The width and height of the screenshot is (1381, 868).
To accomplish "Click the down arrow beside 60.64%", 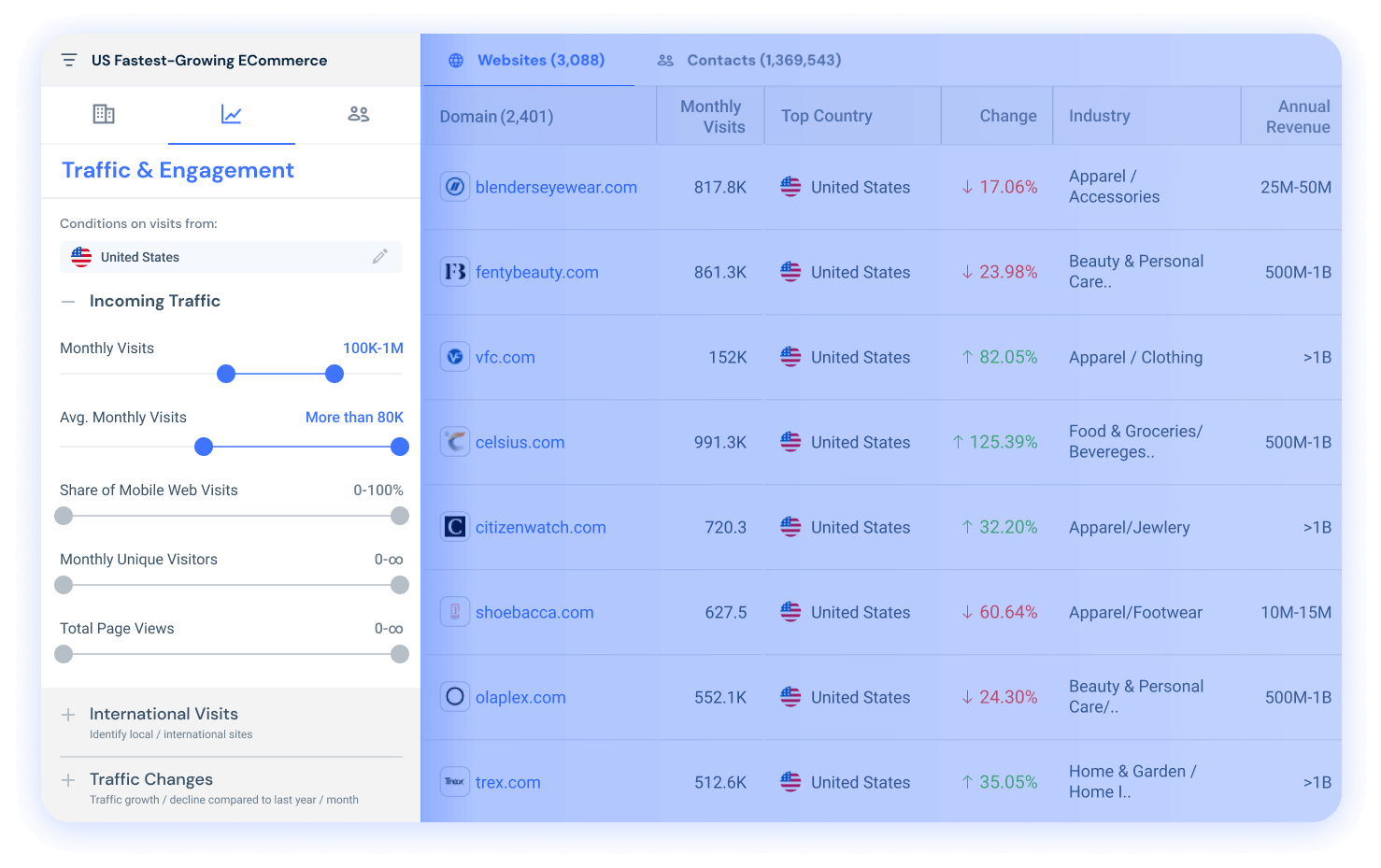I will [967, 612].
